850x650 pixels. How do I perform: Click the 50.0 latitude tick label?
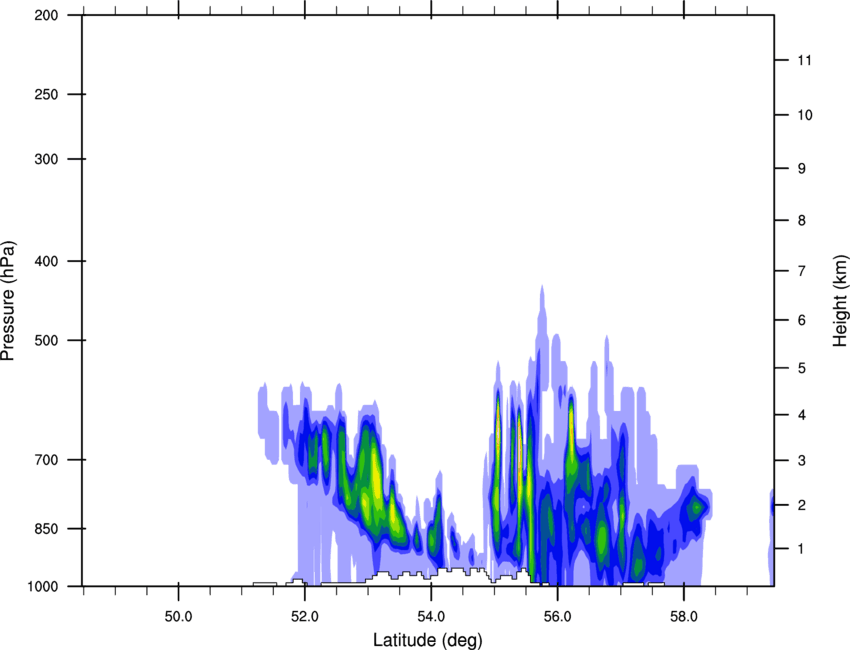pos(178,612)
